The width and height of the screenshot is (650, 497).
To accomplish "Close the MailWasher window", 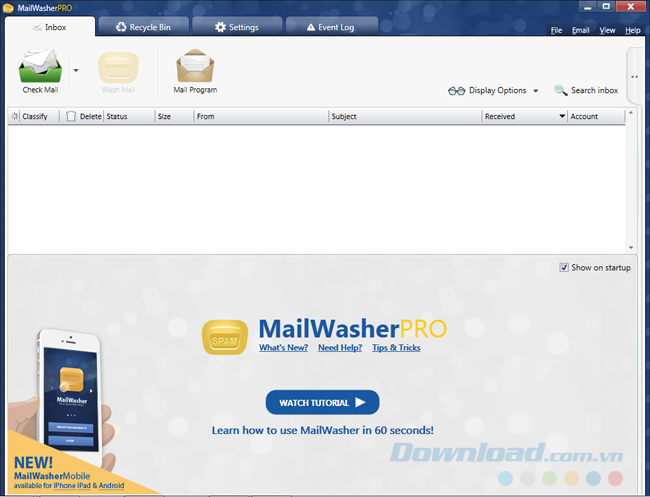I will tap(631, 7).
